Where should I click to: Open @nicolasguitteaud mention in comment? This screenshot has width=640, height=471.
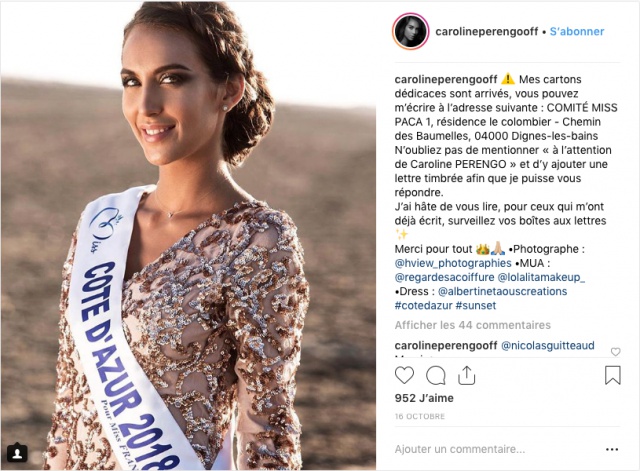pos(547,346)
